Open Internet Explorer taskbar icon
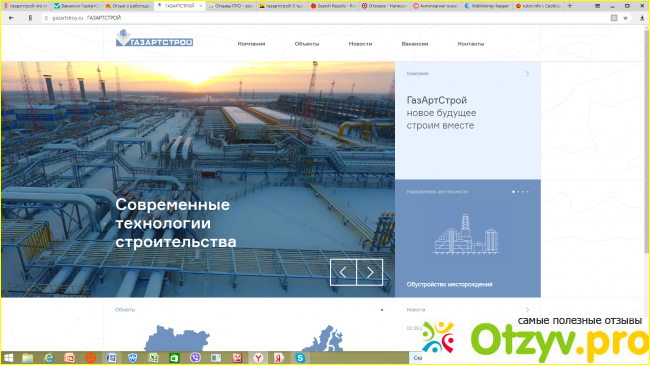 click(49, 358)
